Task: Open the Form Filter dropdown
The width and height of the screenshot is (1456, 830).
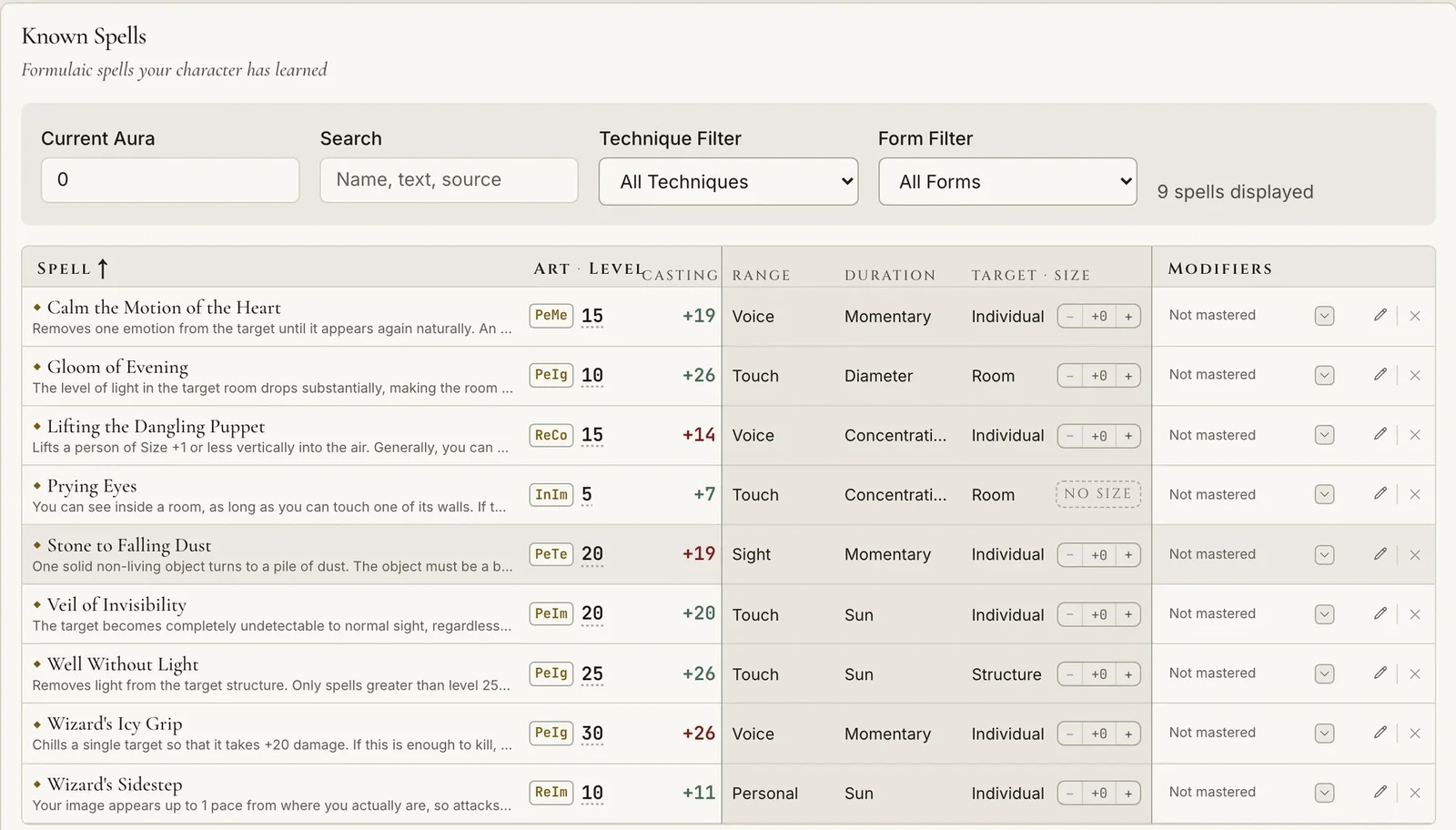Action: (1007, 181)
